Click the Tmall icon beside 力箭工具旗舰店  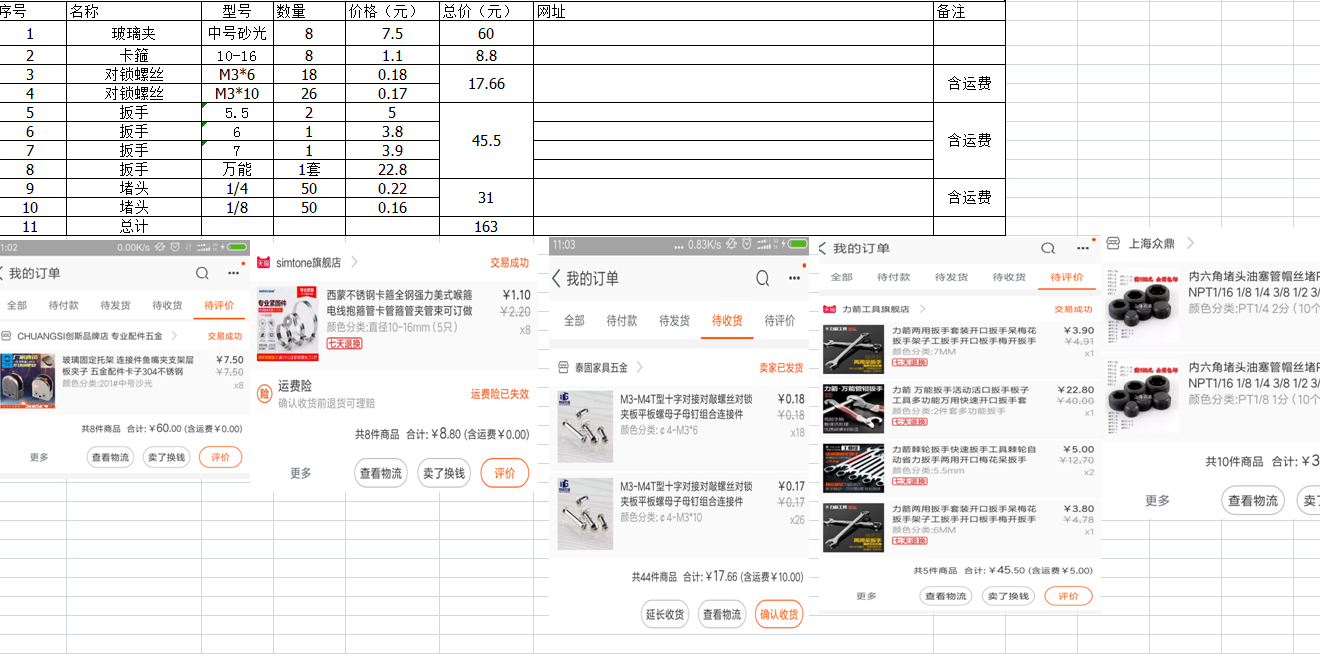[x=829, y=310]
